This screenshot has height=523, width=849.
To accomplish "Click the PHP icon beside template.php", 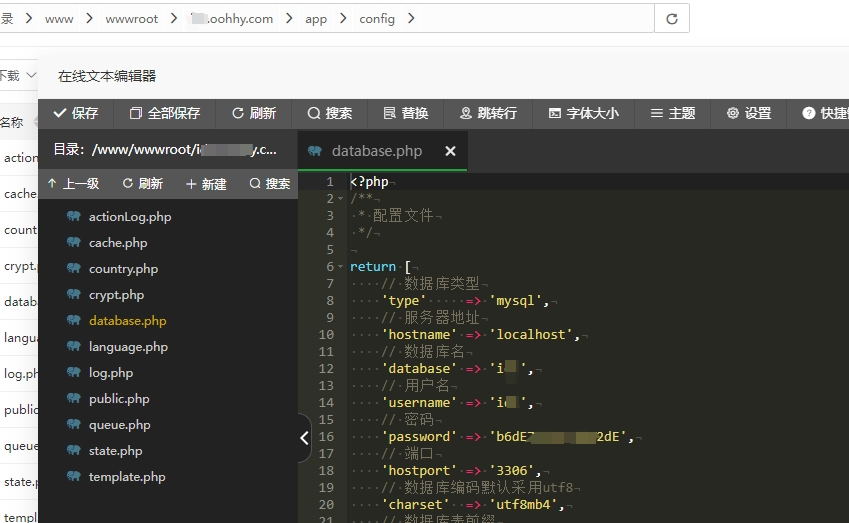I will tap(74, 476).
